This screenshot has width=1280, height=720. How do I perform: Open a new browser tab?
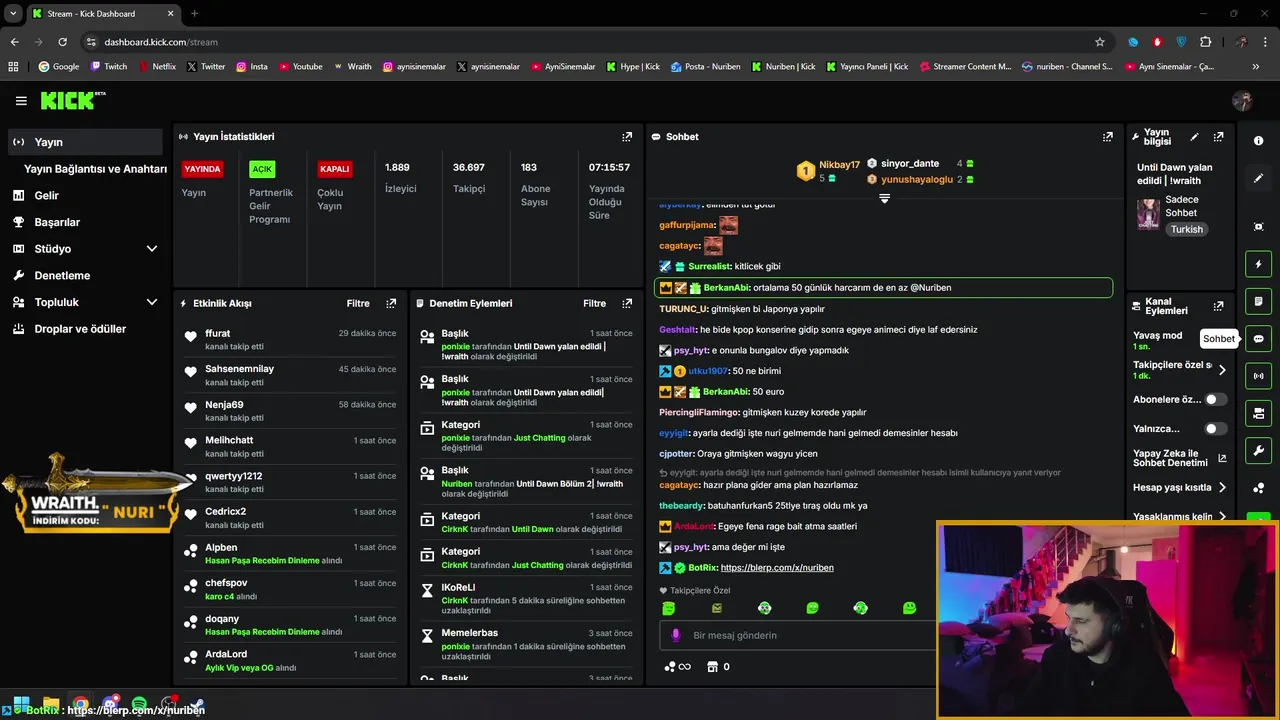point(194,14)
